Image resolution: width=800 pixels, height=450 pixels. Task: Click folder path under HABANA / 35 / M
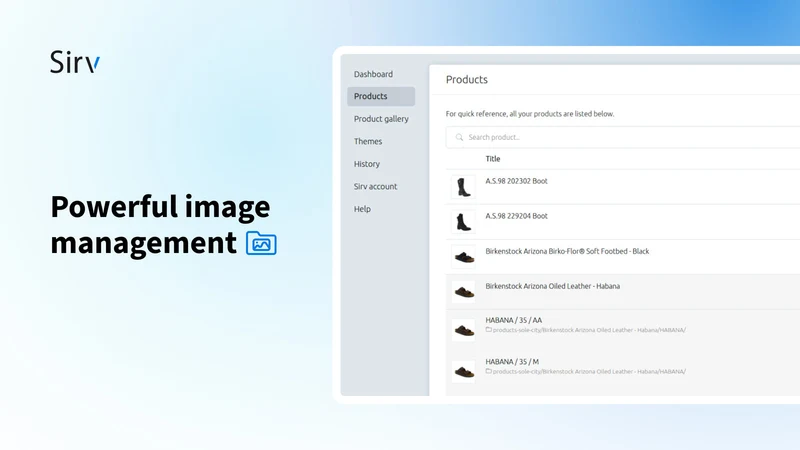pos(585,371)
